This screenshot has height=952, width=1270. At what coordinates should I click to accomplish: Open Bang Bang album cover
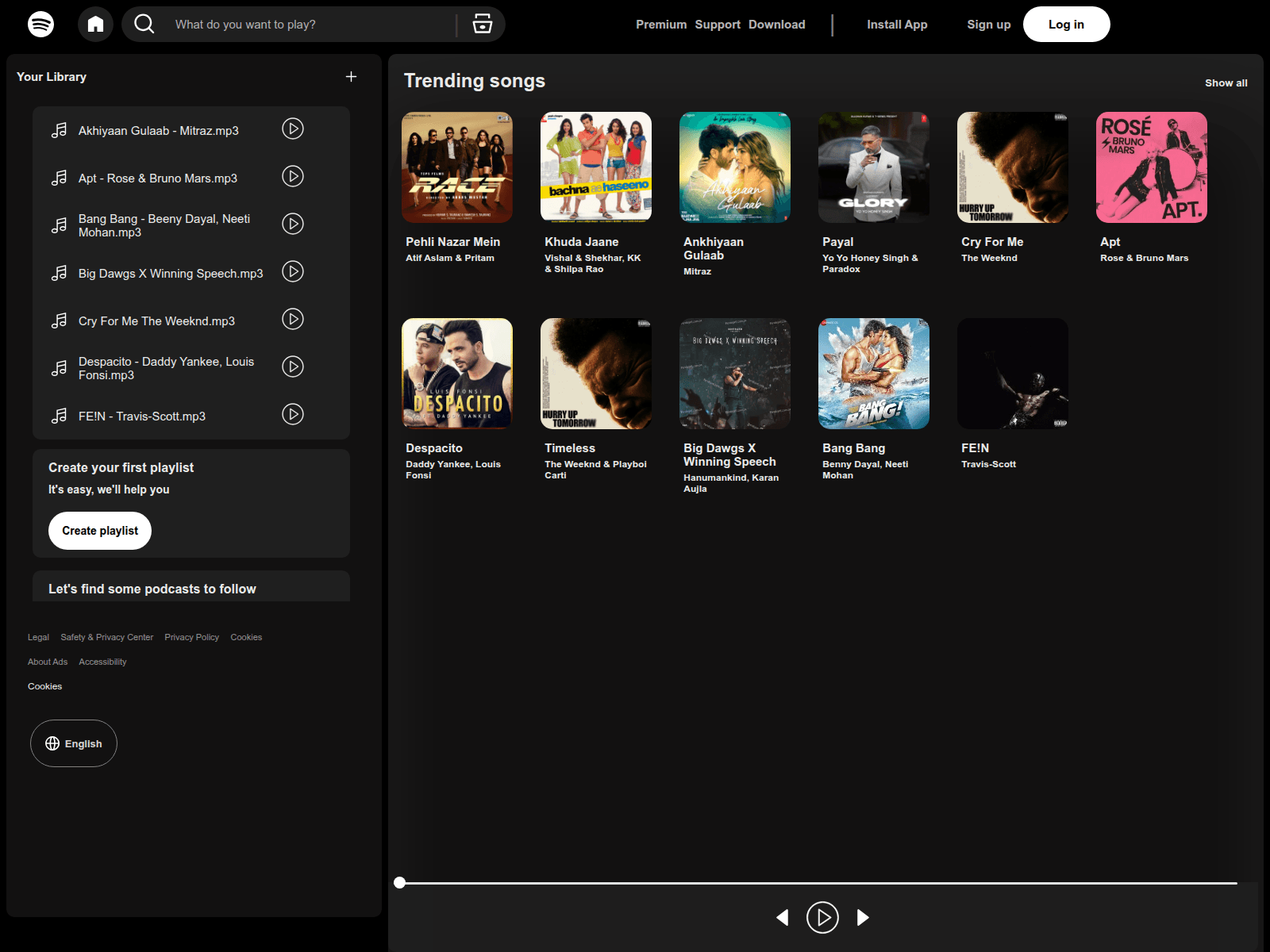[x=874, y=374]
